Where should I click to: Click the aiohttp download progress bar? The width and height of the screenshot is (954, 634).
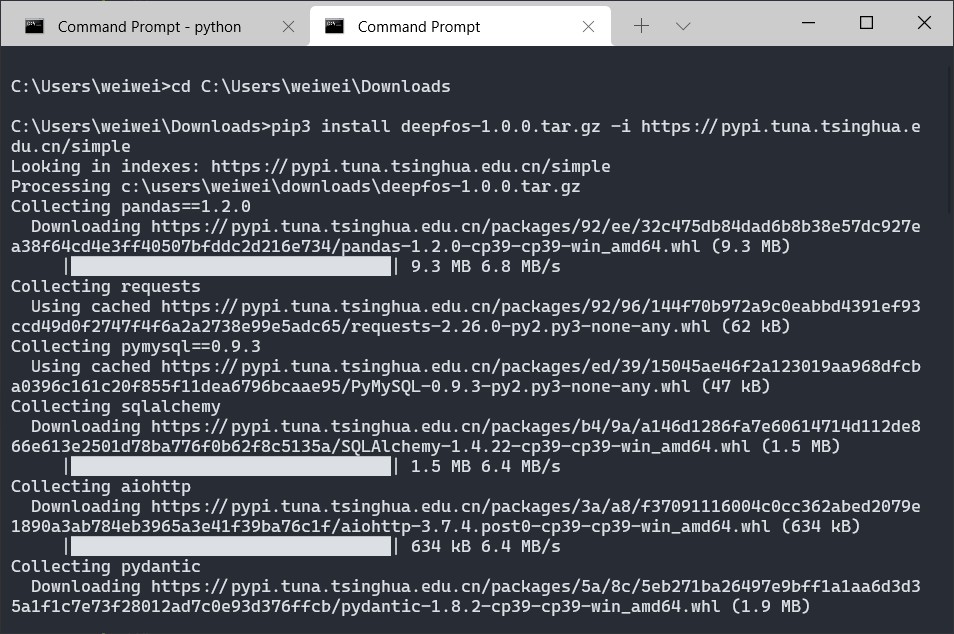point(230,546)
